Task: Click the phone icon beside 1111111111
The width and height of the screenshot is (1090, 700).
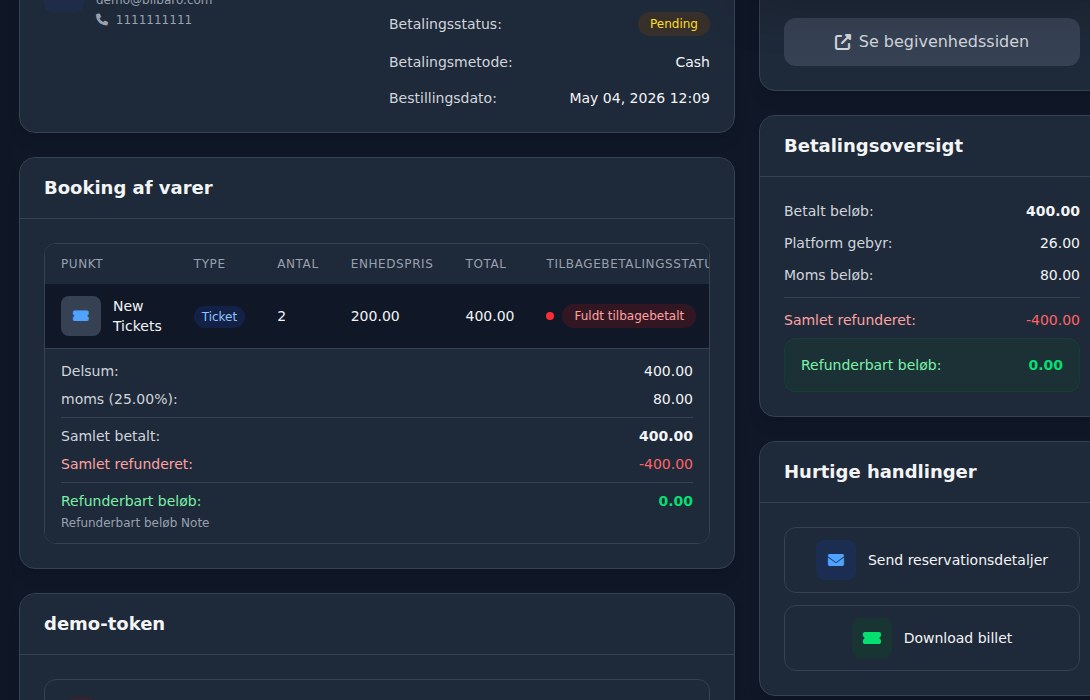Action: (x=102, y=19)
